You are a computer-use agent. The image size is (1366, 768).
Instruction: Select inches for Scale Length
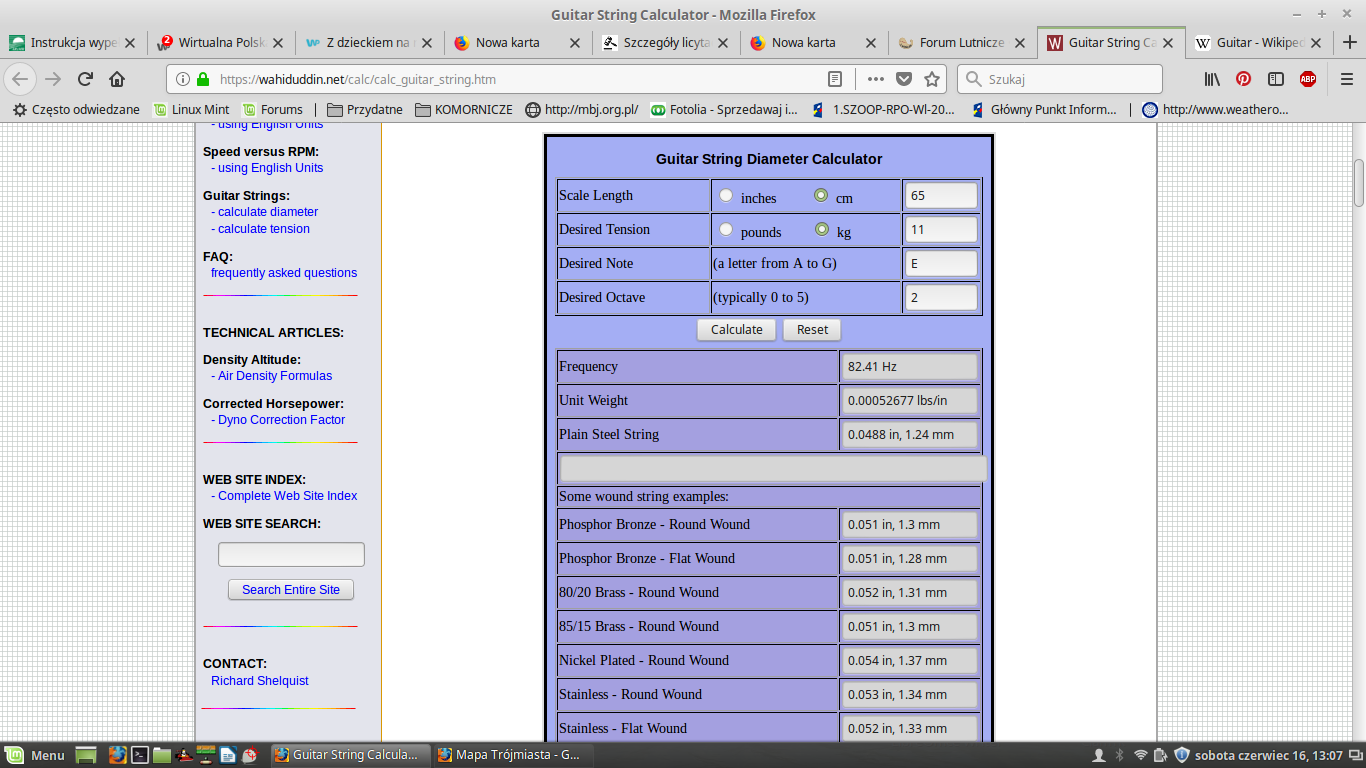click(726, 196)
